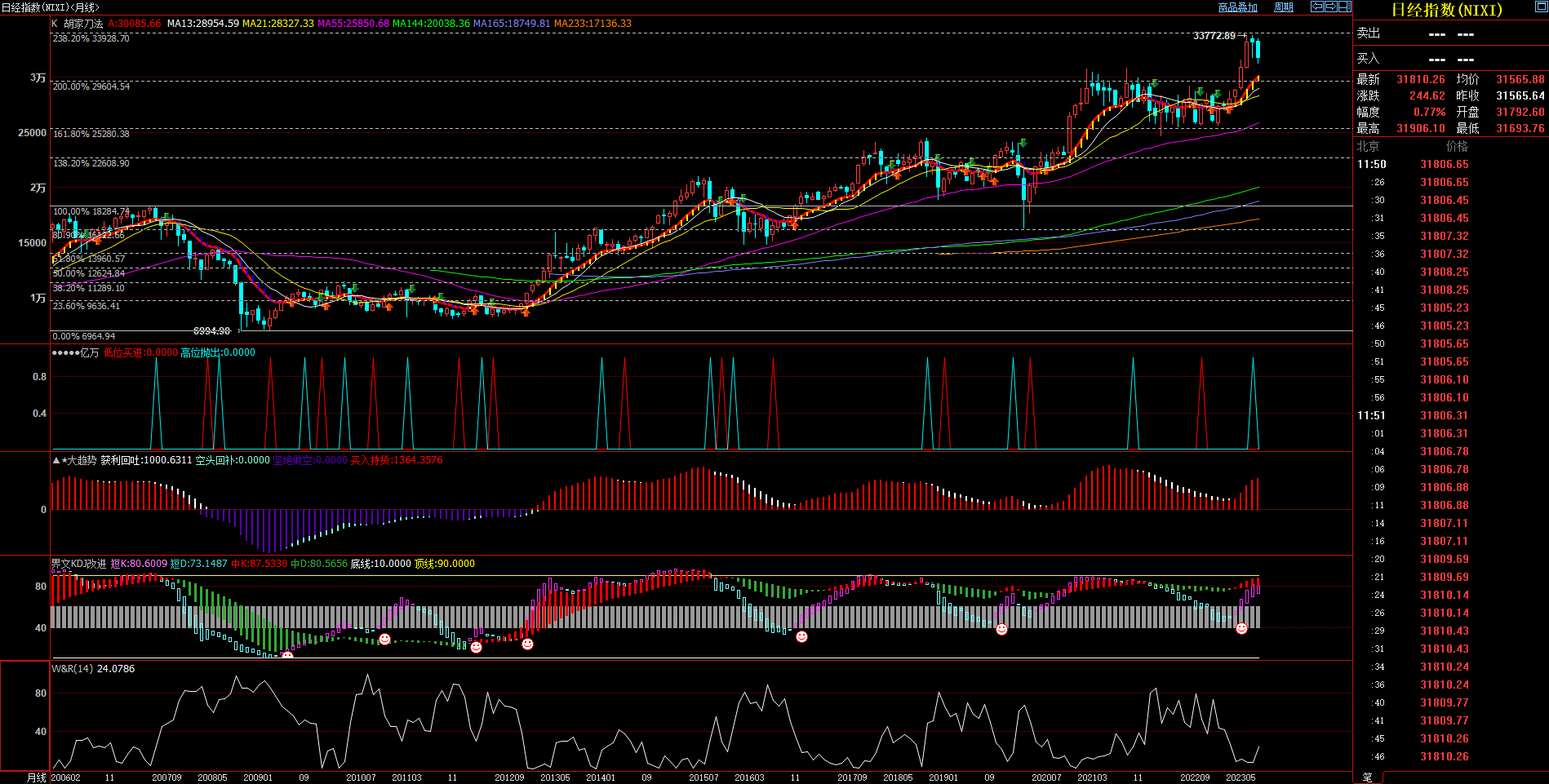The image size is (1549, 784).
Task: Select the W&R(14) indicator label
Action: [72, 669]
